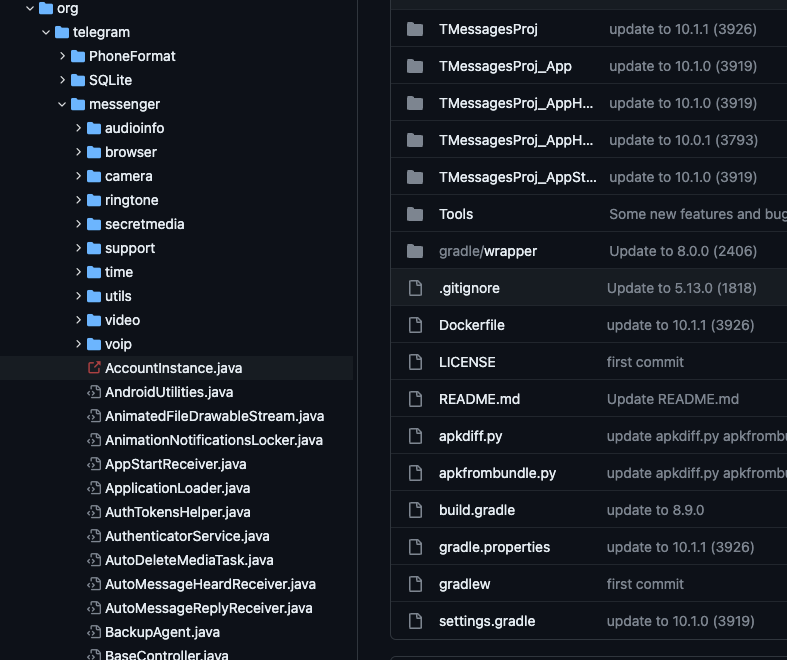Click the Dockerfile file icon
Image resolution: width=787 pixels, height=660 pixels.
coord(416,325)
